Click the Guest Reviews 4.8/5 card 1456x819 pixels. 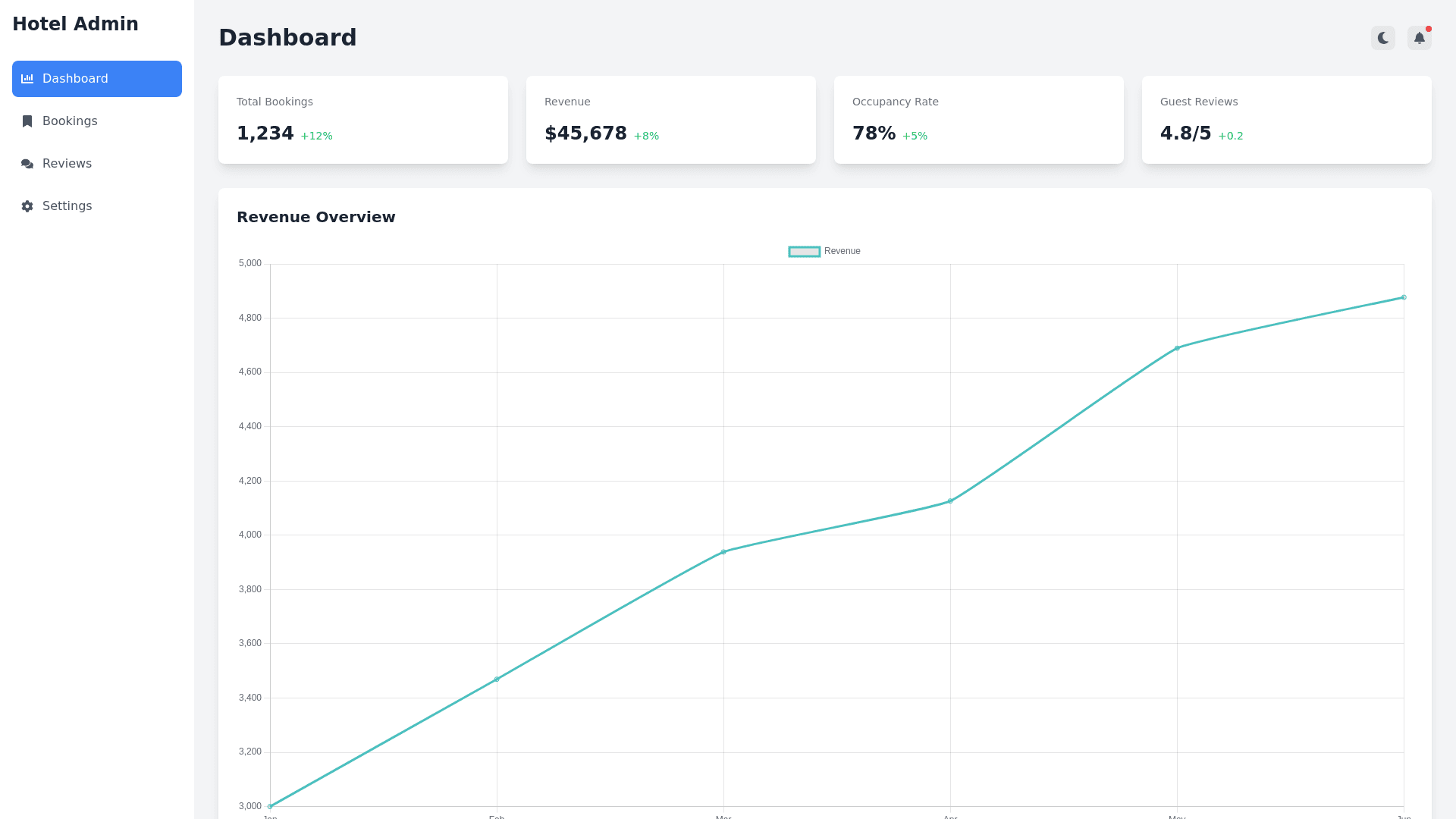pos(1286,120)
